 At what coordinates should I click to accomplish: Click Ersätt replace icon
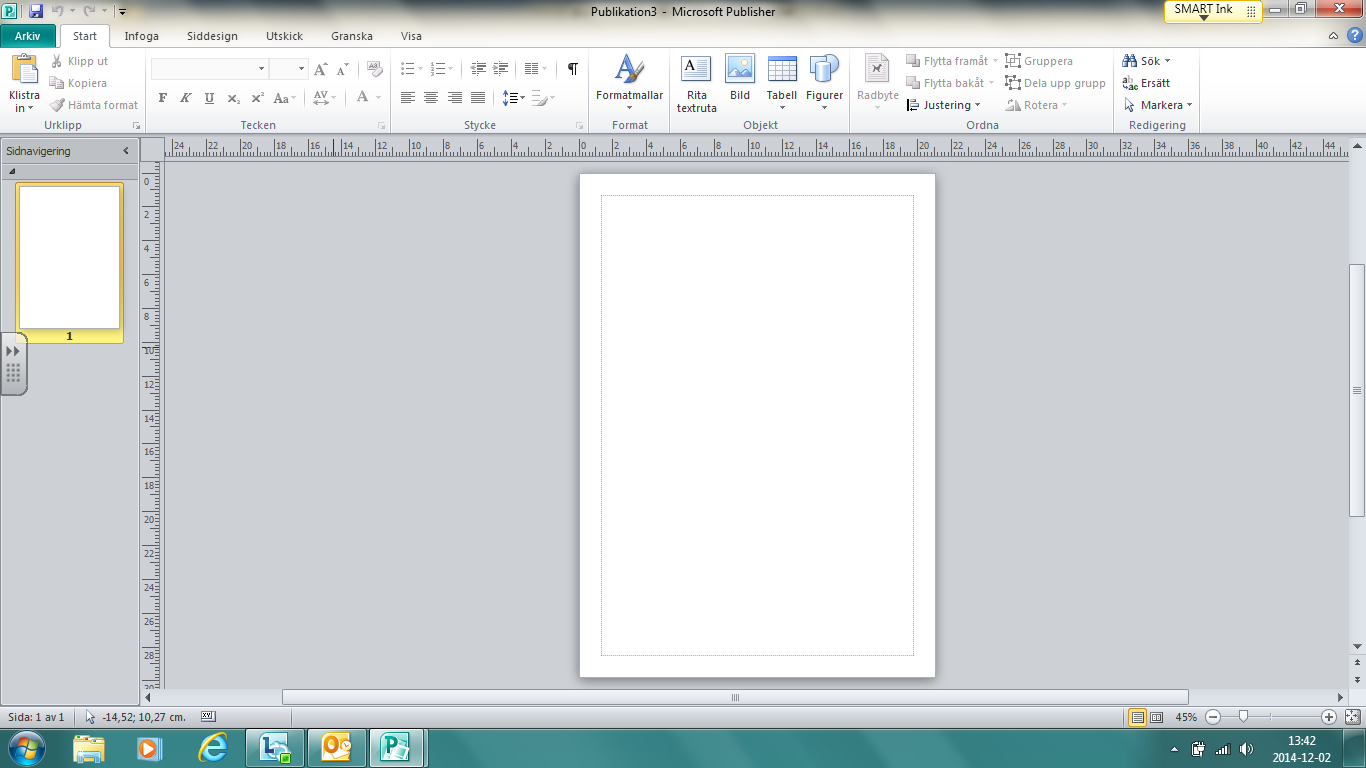click(1146, 83)
